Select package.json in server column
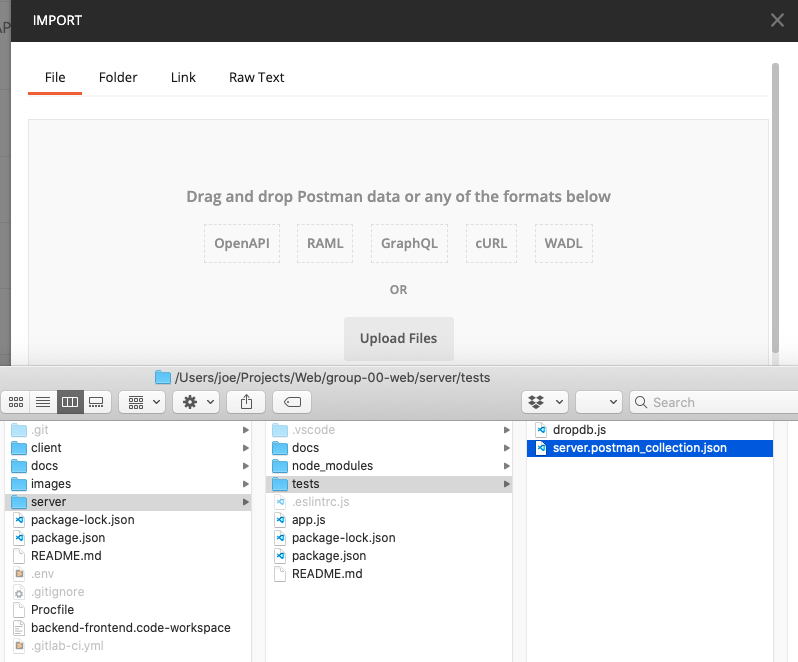 pos(389,556)
